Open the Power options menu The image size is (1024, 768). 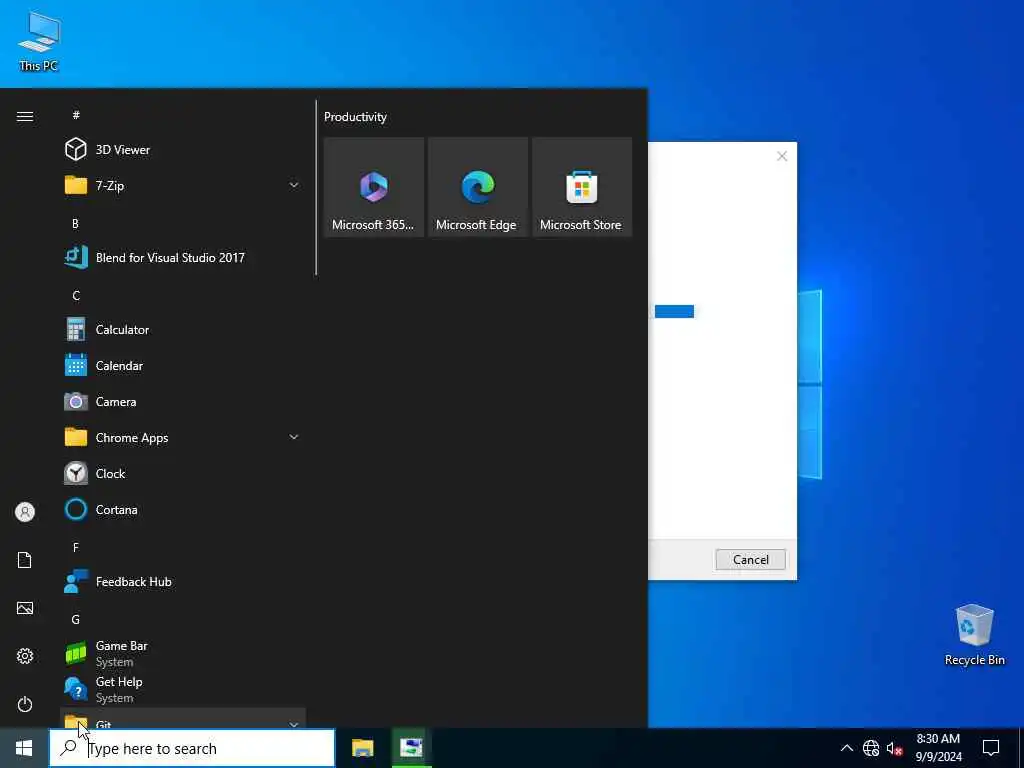pyautogui.click(x=25, y=704)
